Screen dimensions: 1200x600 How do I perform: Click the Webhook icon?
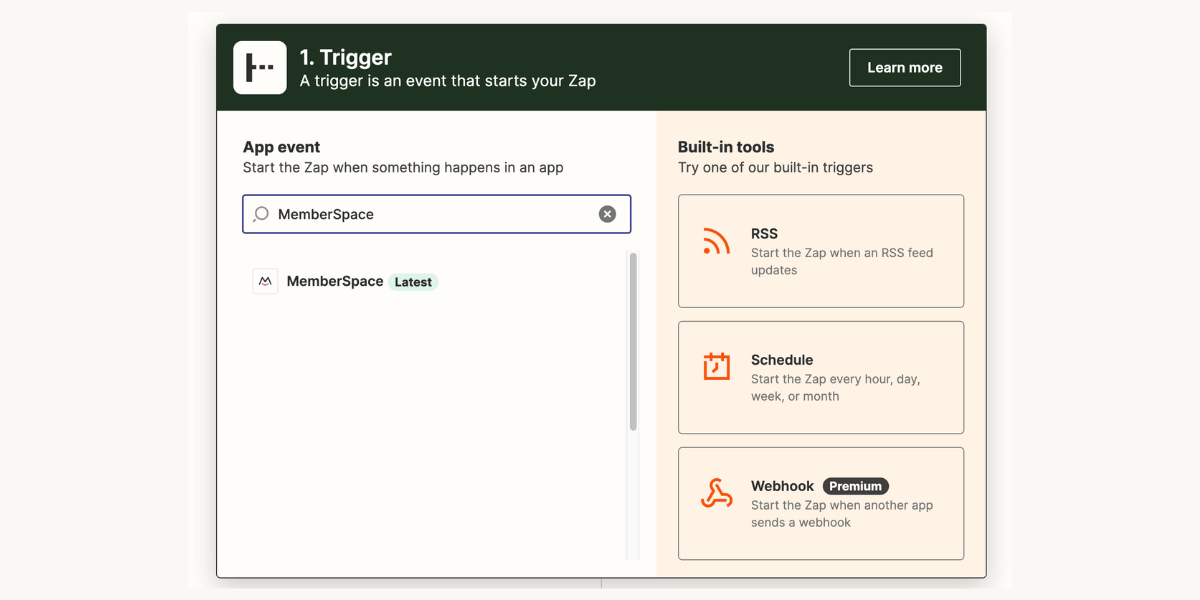point(716,494)
